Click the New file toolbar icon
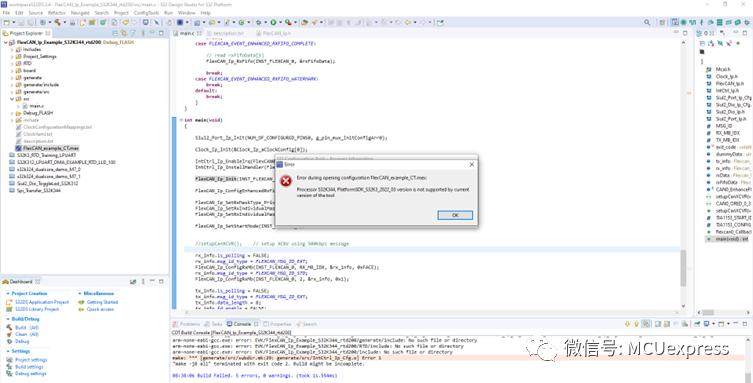The height and width of the screenshot is (383, 753). pyautogui.click(x=6, y=22)
